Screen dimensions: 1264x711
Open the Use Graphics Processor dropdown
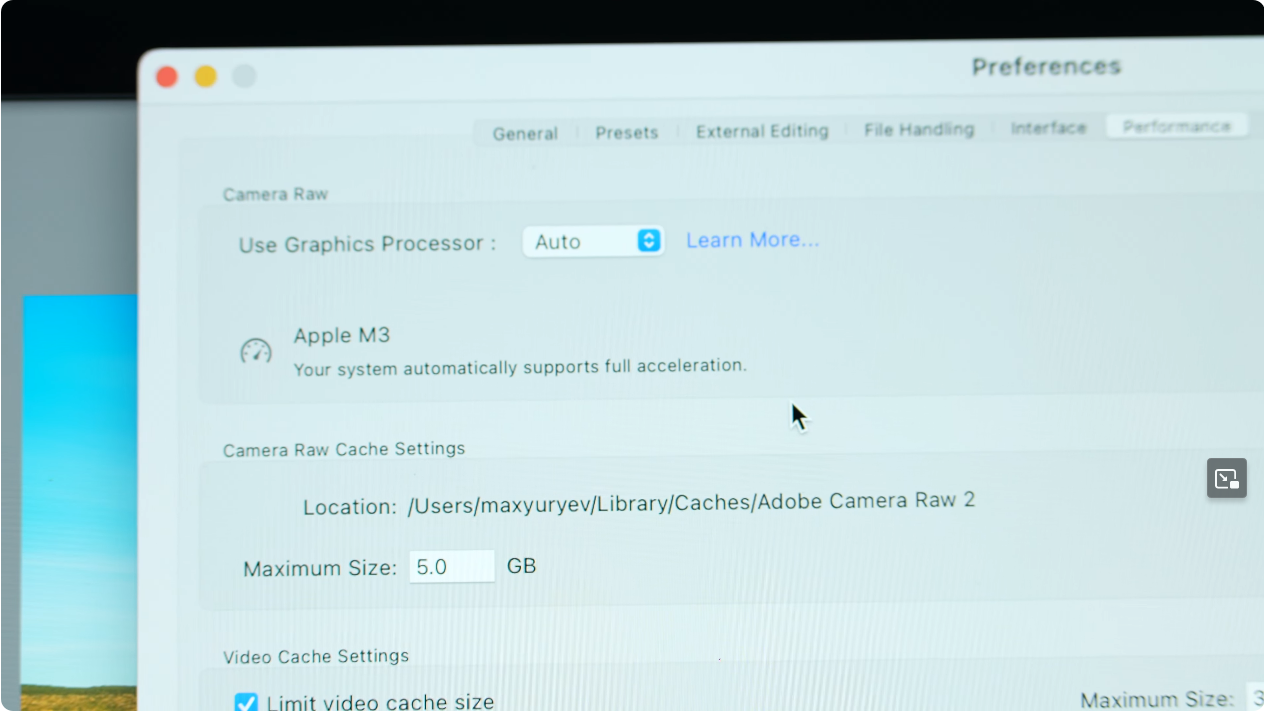tap(593, 241)
